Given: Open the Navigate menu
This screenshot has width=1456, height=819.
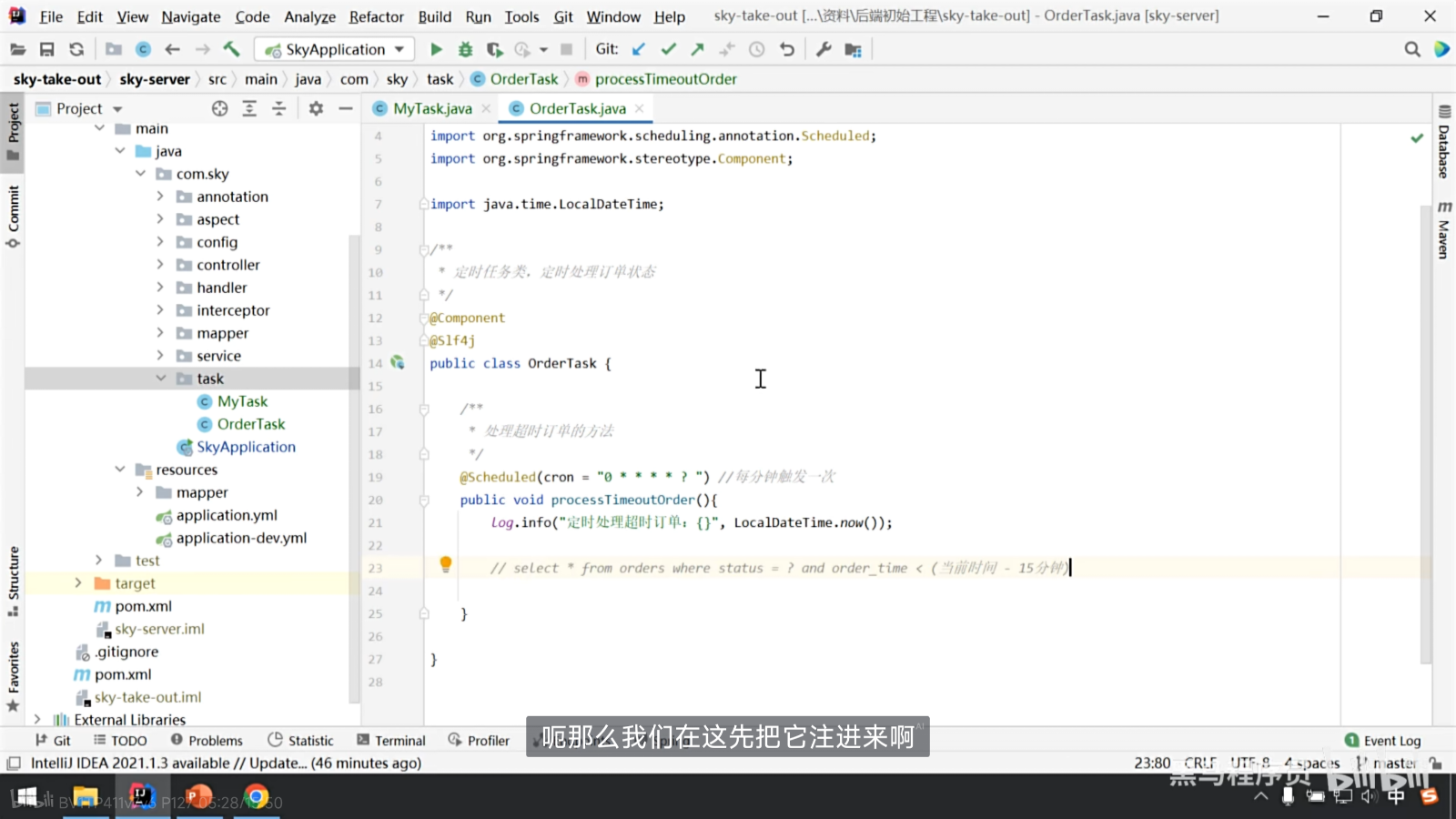Looking at the screenshot, I should click(x=191, y=16).
